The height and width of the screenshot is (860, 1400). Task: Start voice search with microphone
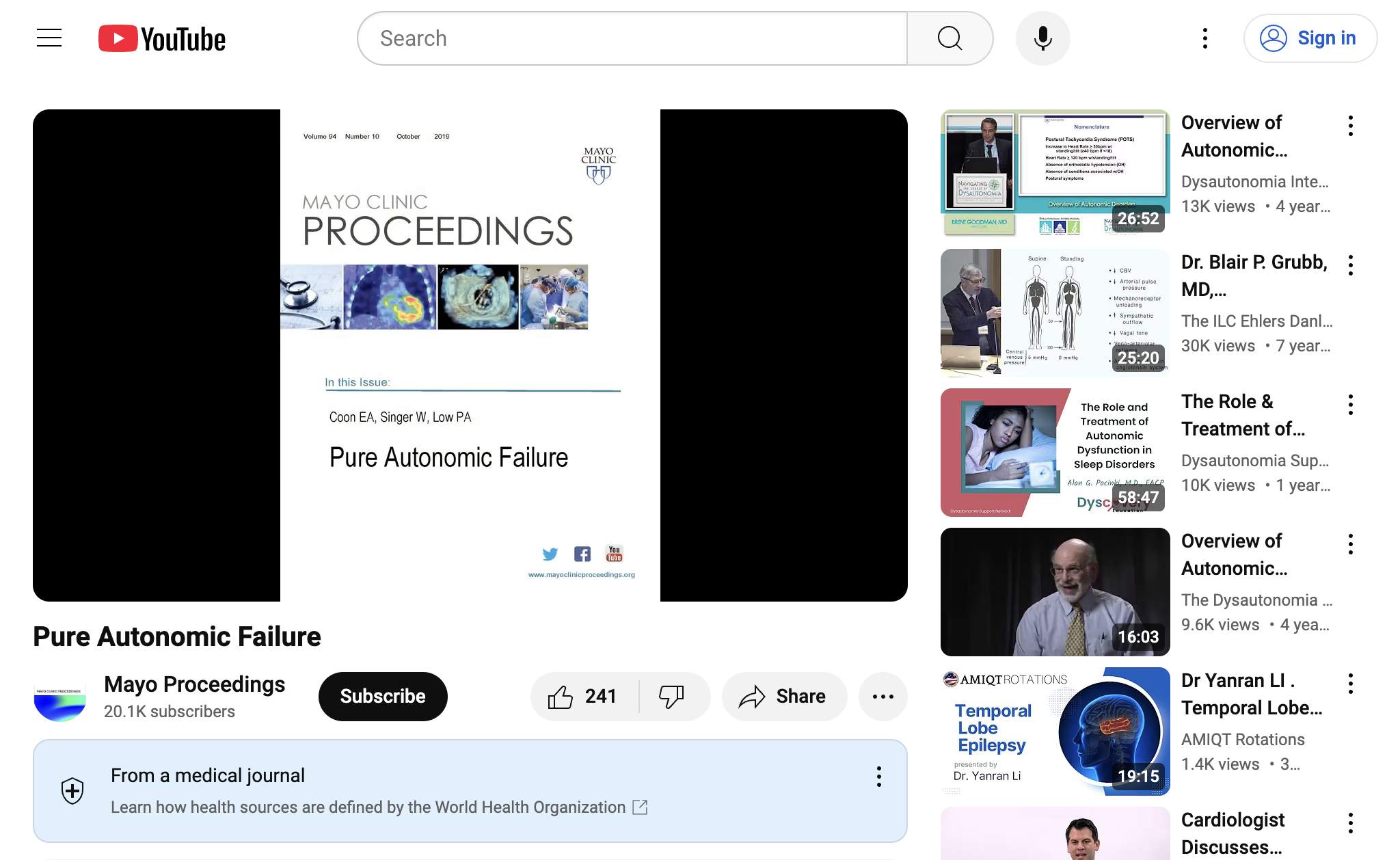coord(1042,38)
